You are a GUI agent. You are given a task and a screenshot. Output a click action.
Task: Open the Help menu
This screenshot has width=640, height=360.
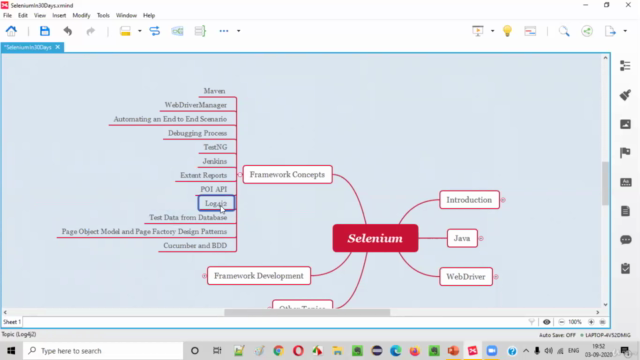(x=149, y=16)
